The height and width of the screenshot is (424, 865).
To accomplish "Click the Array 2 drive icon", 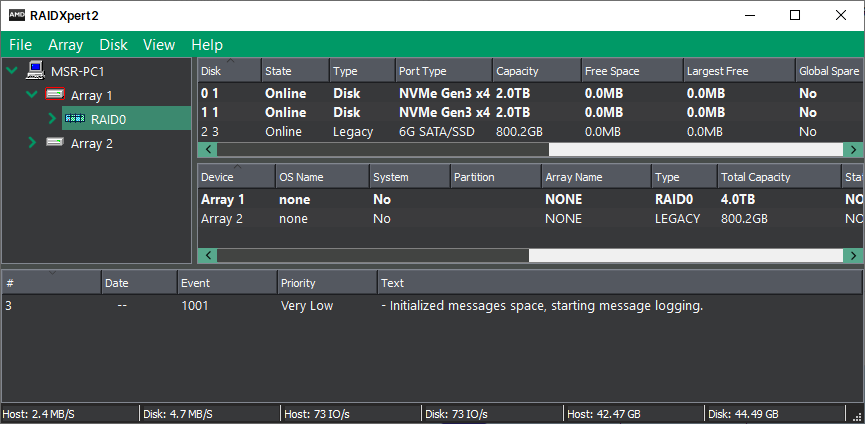I will pos(56,143).
